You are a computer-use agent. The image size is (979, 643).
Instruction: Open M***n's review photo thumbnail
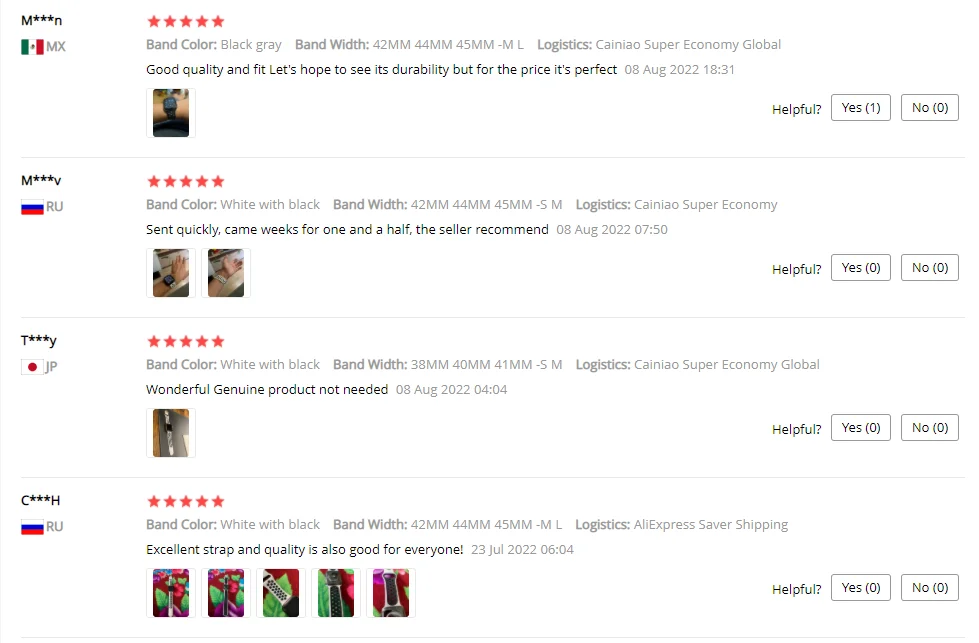(170, 113)
